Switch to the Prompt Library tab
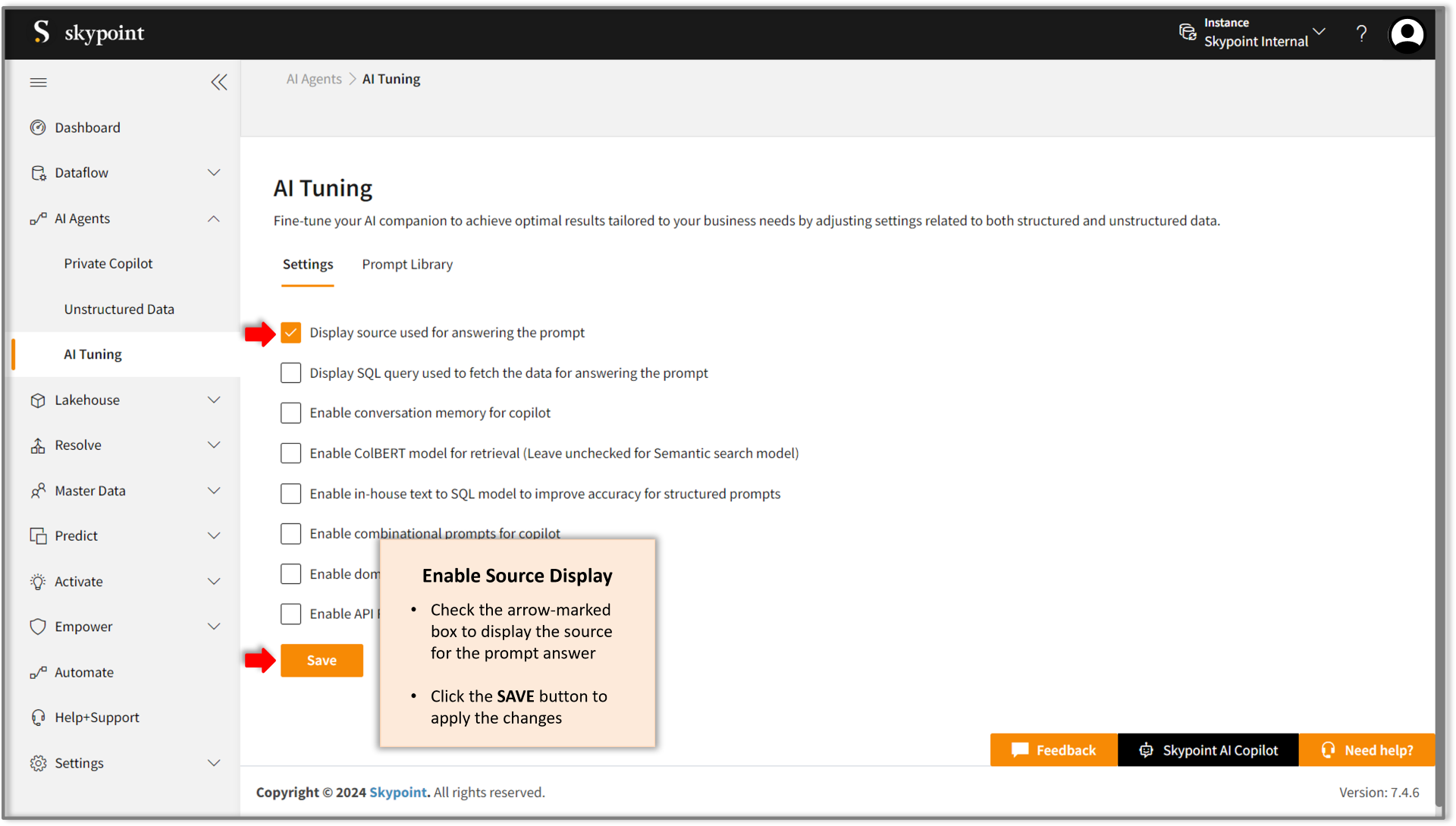Screen dimensions: 1456x826 pyautogui.click(x=407, y=264)
